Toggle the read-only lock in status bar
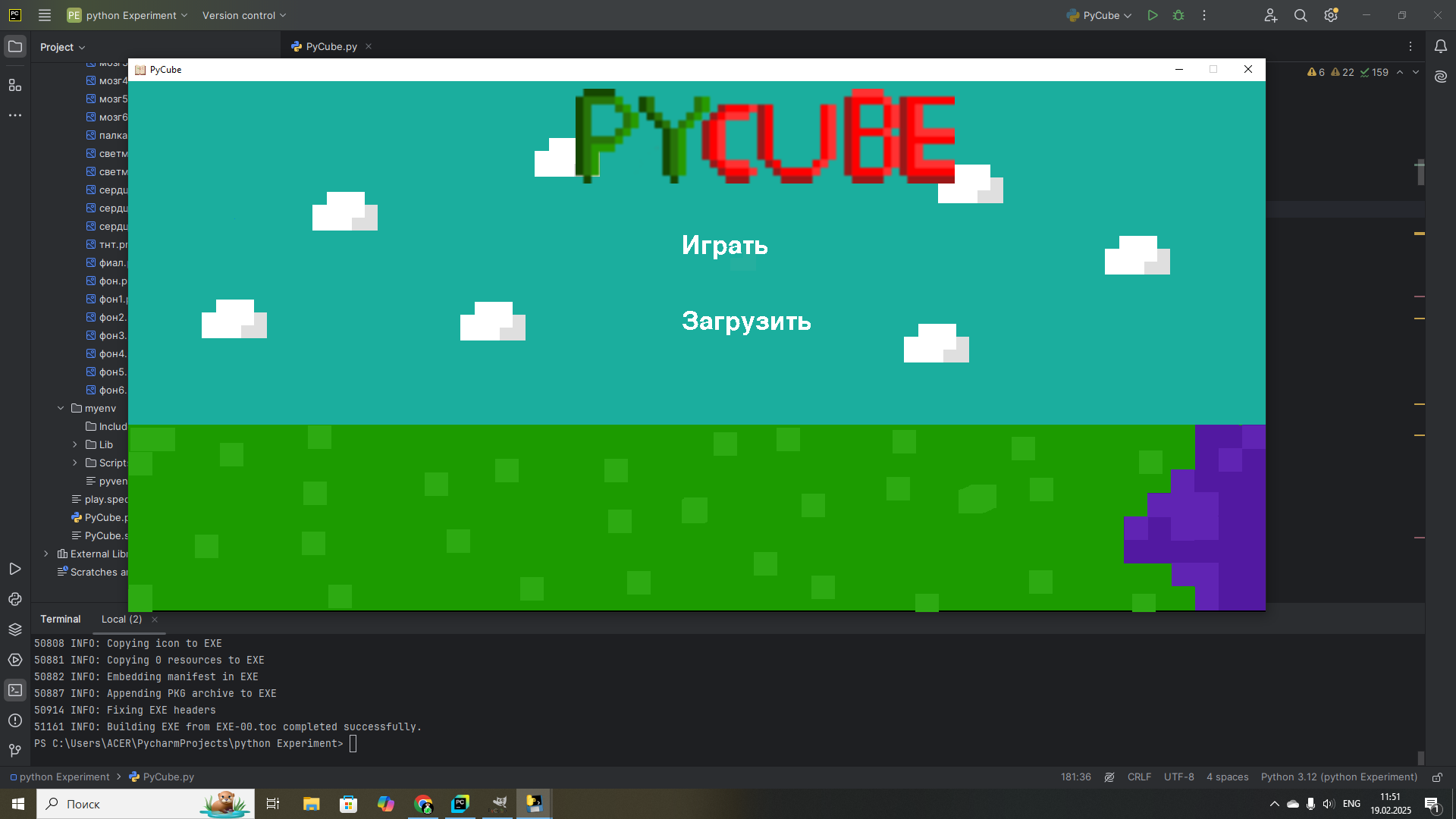Viewport: 1456px width, 819px height. click(x=1437, y=777)
